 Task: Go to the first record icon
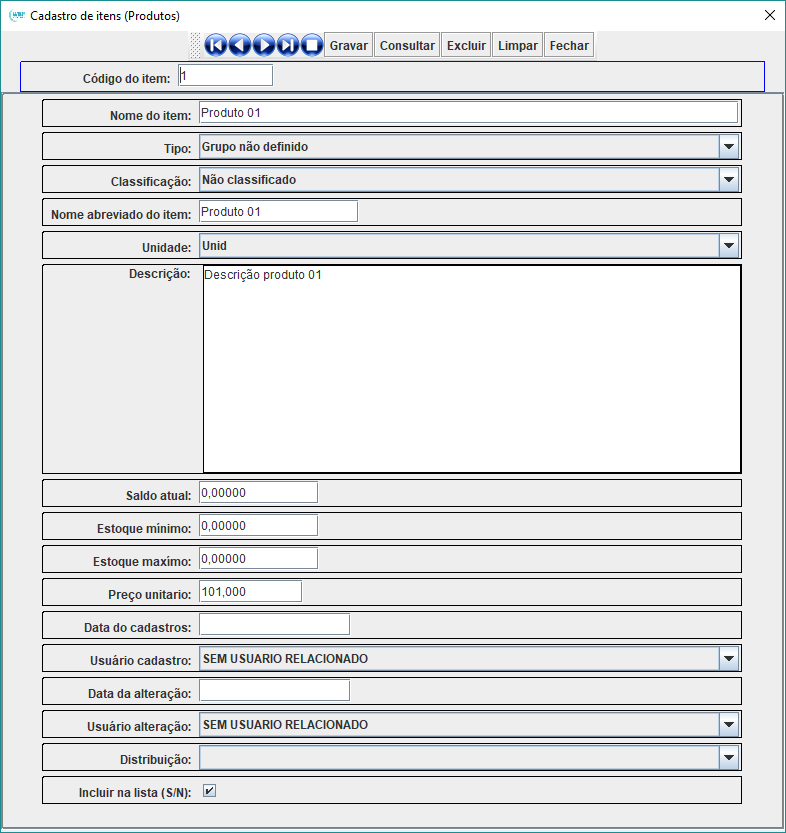216,45
